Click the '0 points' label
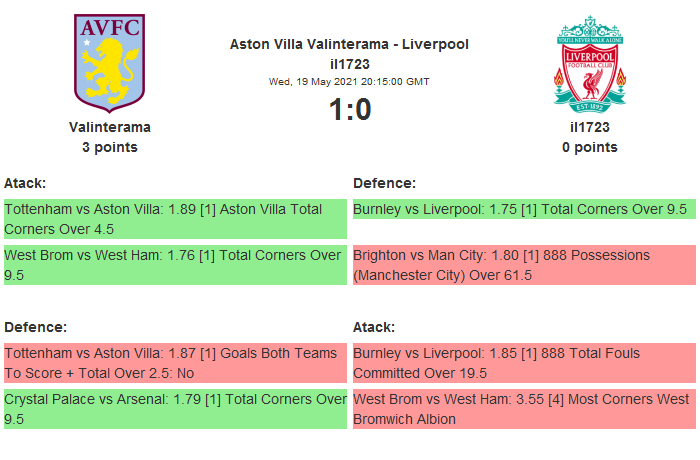 pos(590,147)
